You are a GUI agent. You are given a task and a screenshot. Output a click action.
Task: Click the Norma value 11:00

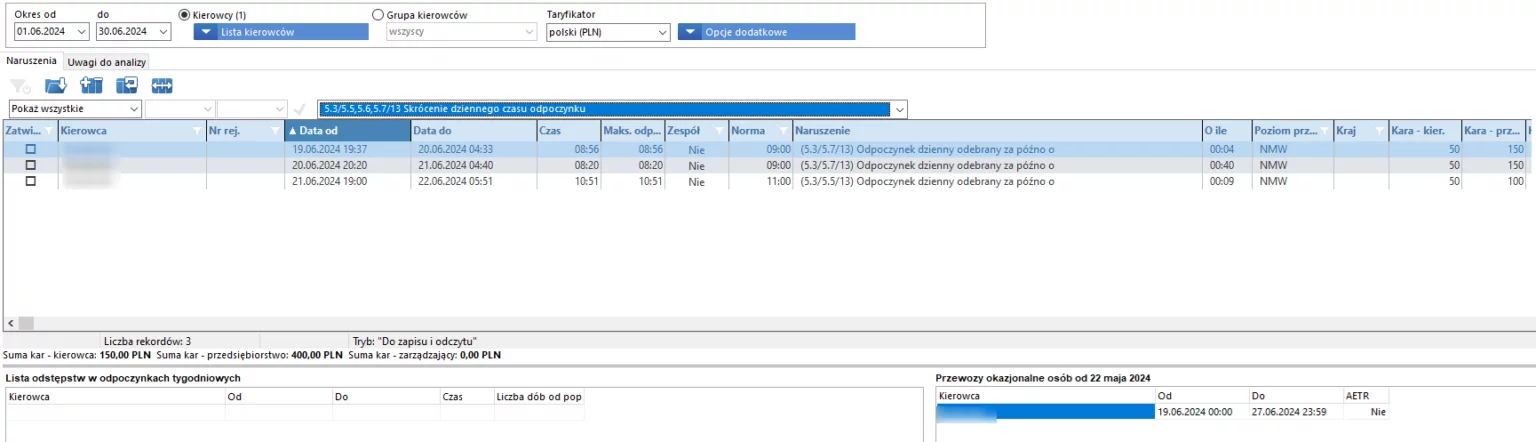(x=777, y=182)
